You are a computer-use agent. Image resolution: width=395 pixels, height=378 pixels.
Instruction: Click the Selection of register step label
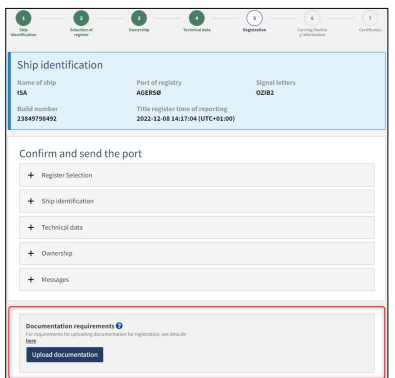(x=81, y=32)
